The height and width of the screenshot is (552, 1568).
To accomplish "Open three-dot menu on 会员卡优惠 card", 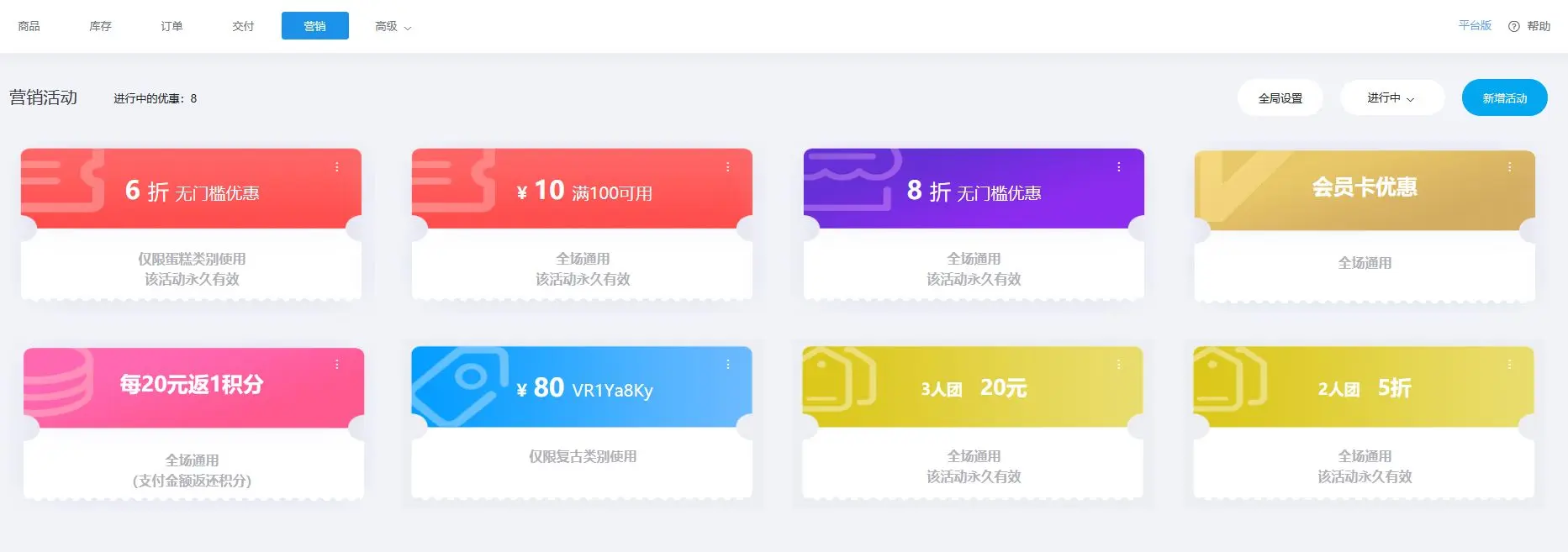I will pos(1510,167).
